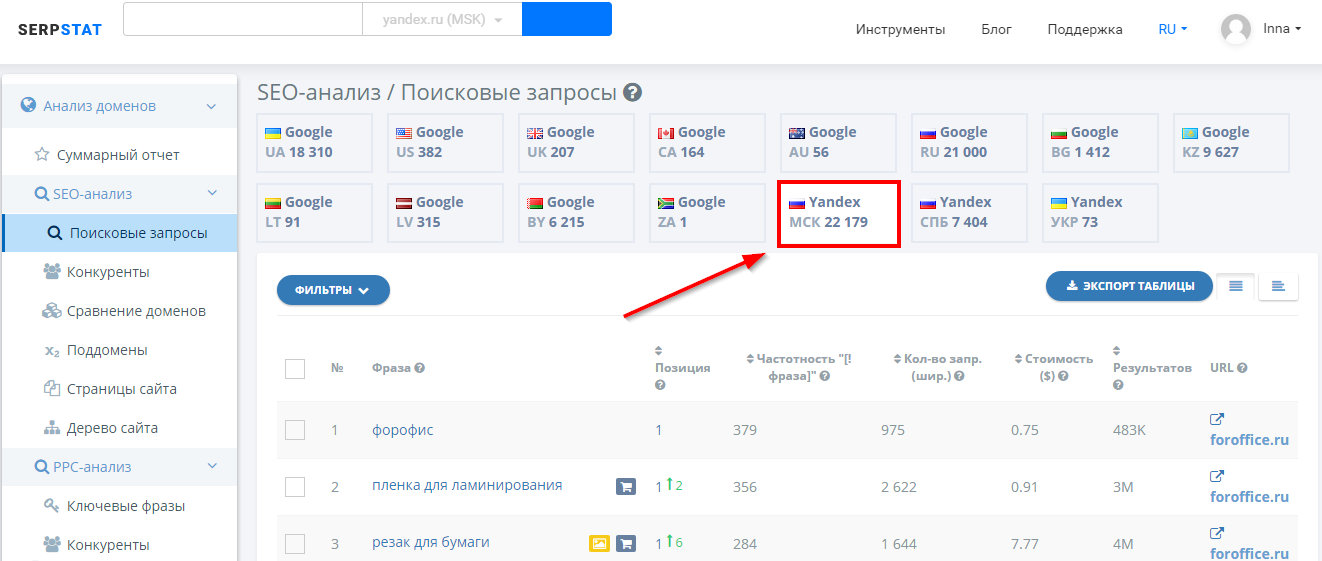Click the Serpstat logo

60,29
